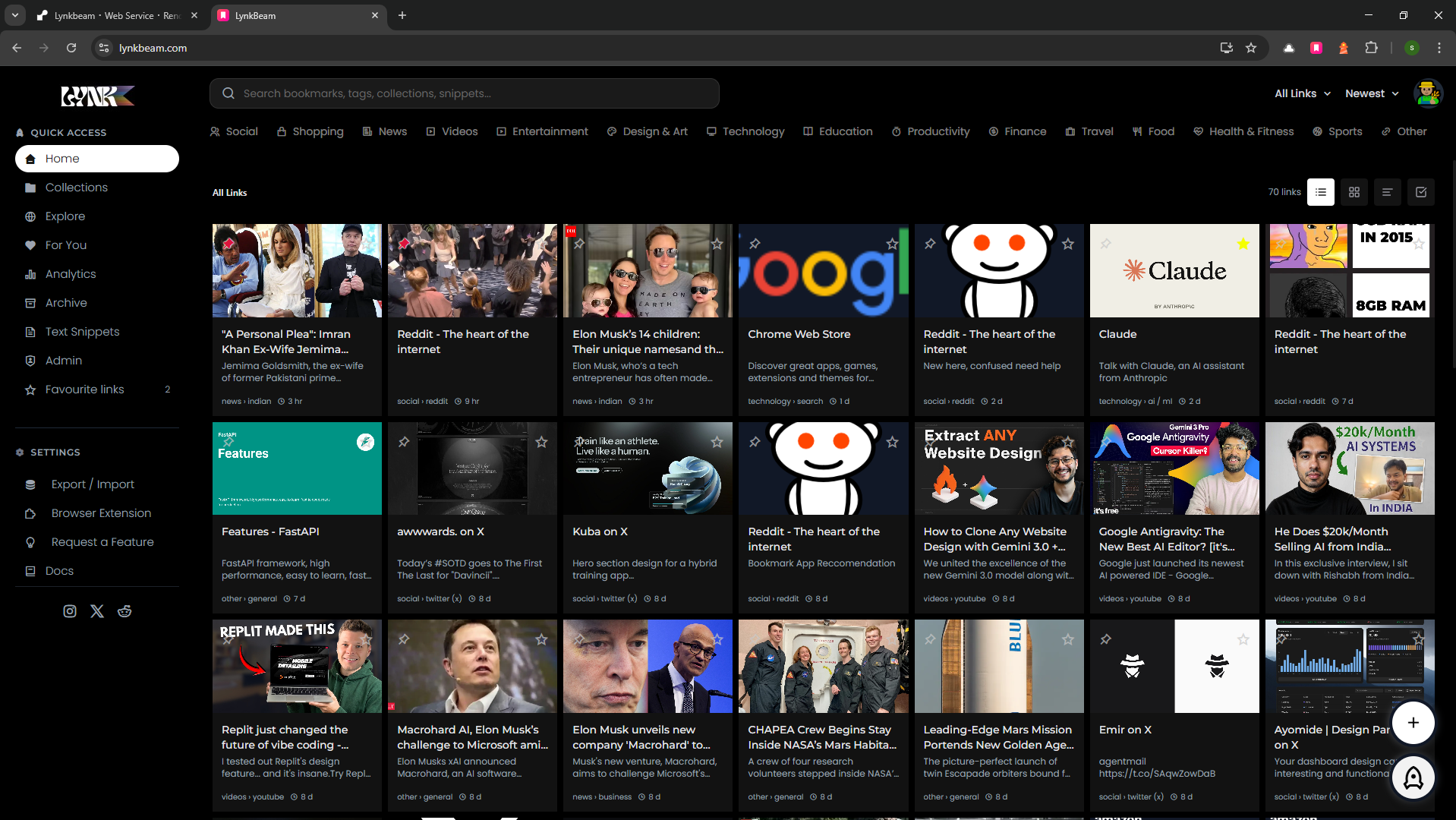Open Request a Feature link
1456x820 pixels.
point(97,542)
